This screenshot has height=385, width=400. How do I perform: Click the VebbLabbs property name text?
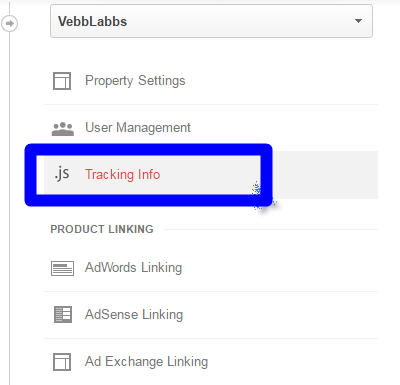tap(92, 22)
